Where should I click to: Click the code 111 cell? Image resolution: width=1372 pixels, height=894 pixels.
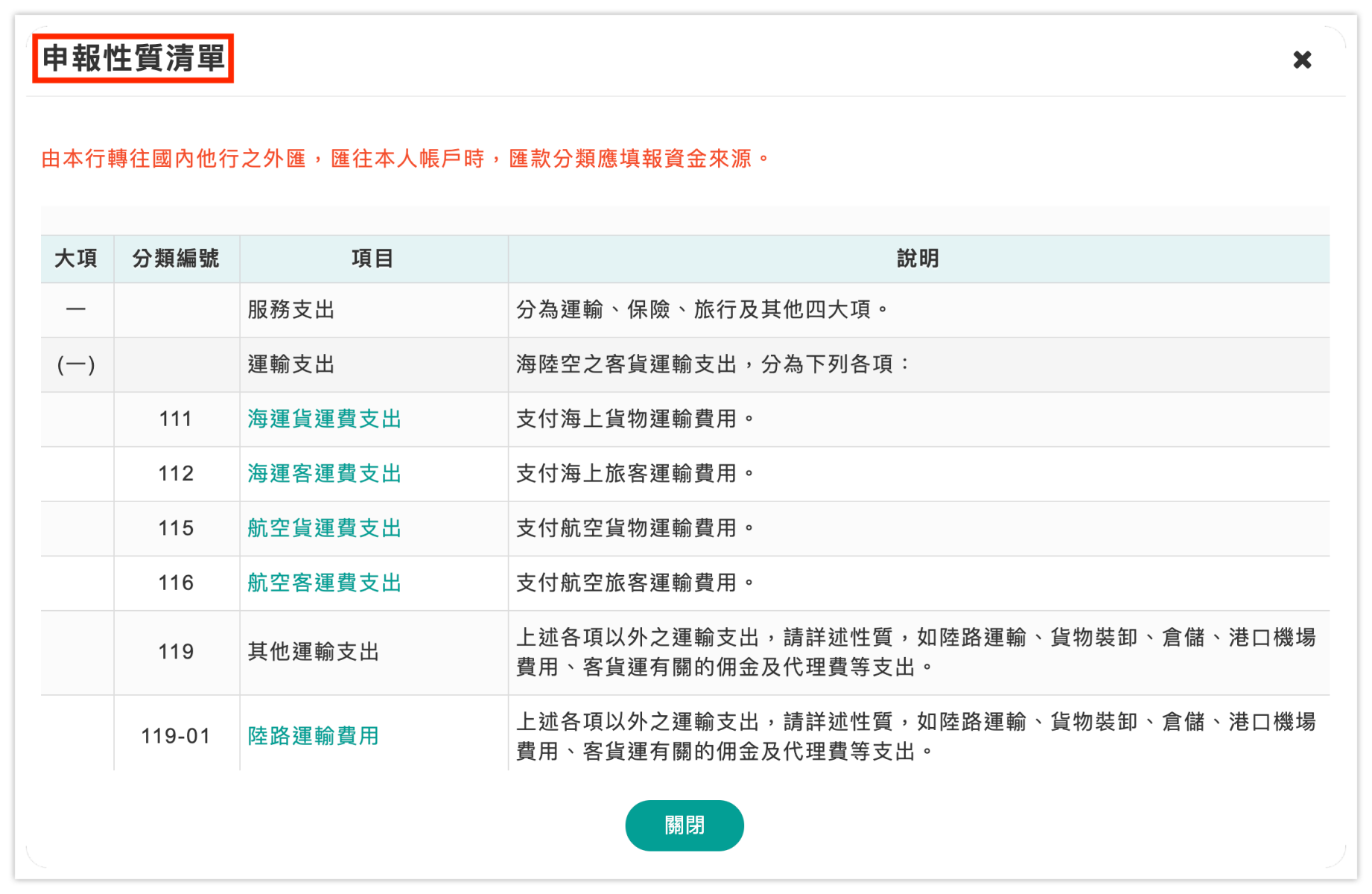(x=175, y=419)
